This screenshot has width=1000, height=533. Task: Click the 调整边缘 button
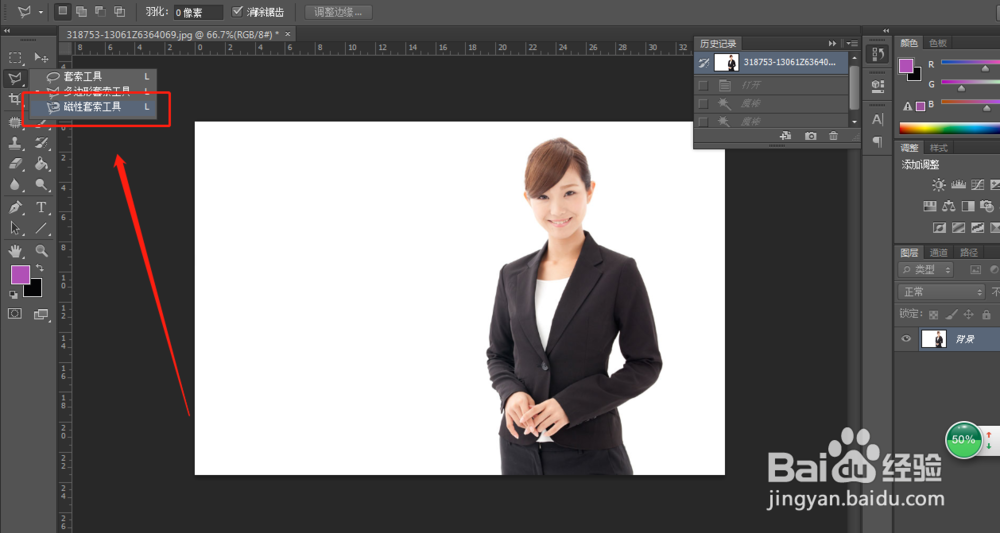[x=338, y=12]
